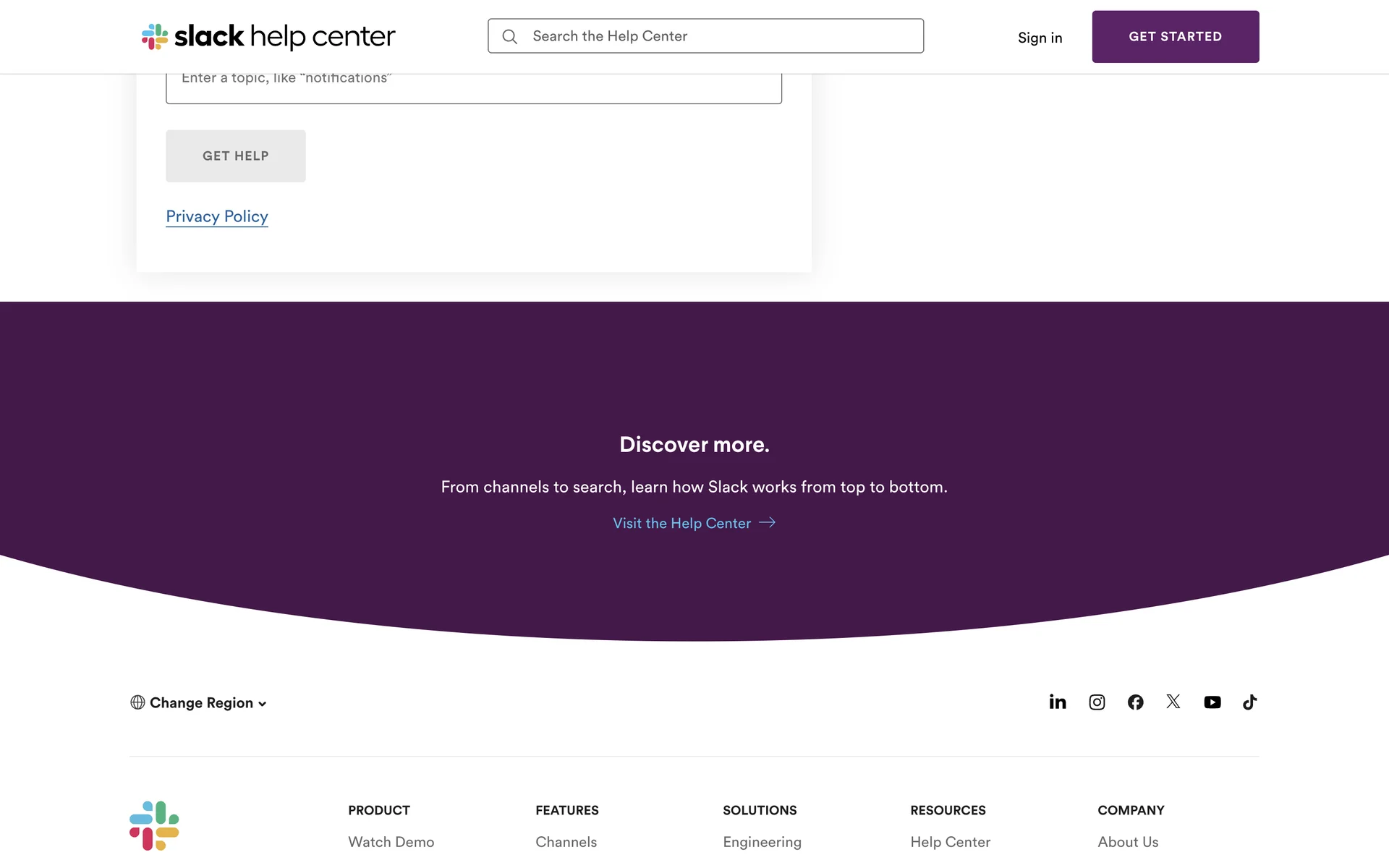Open Channels under Features
Viewport: 1389px width, 868px height.
coord(566,842)
